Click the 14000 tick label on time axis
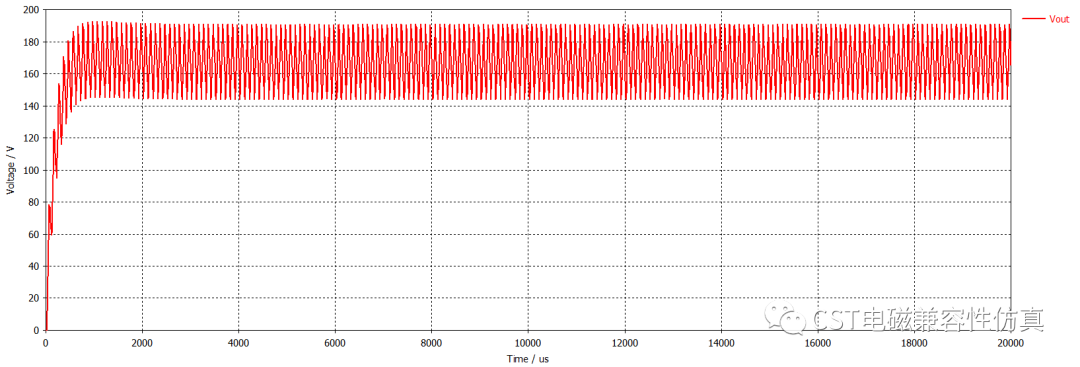The height and width of the screenshot is (367, 1080). tap(720, 342)
